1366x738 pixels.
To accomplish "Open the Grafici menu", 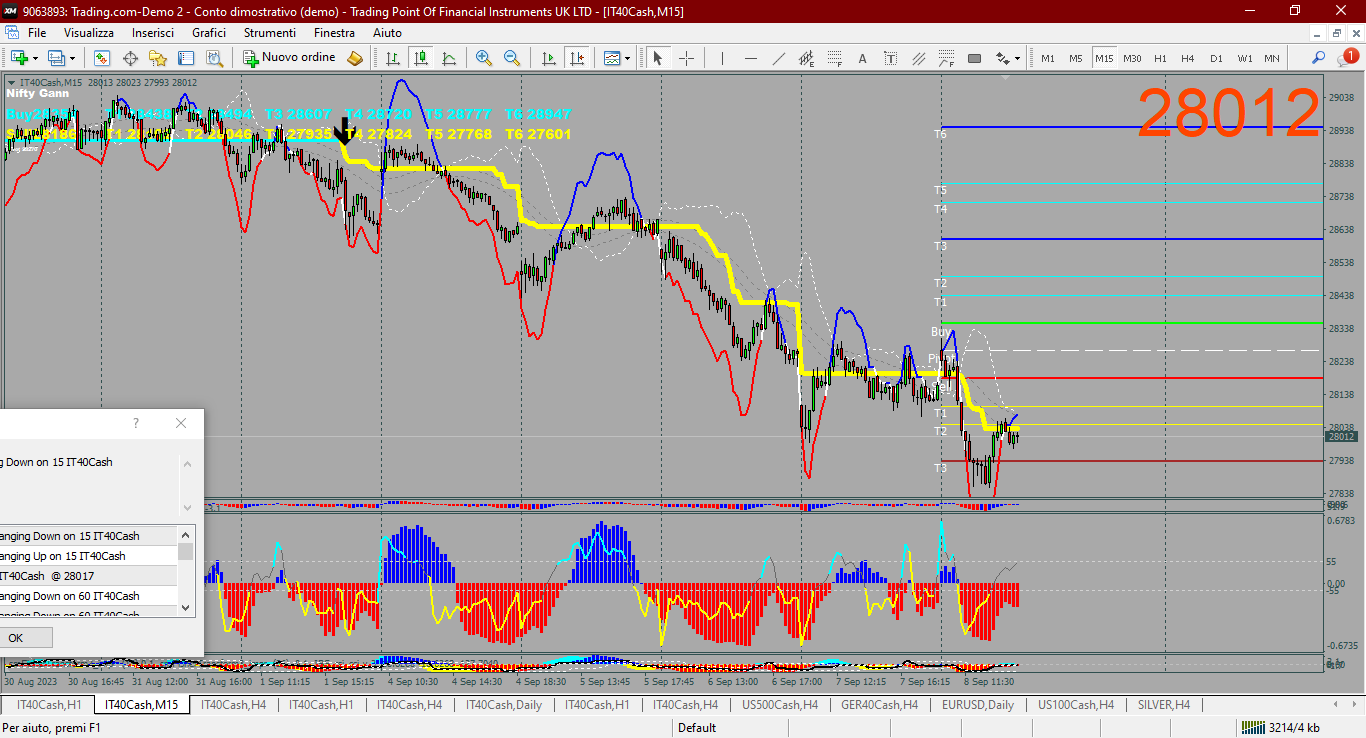I will click(x=209, y=33).
